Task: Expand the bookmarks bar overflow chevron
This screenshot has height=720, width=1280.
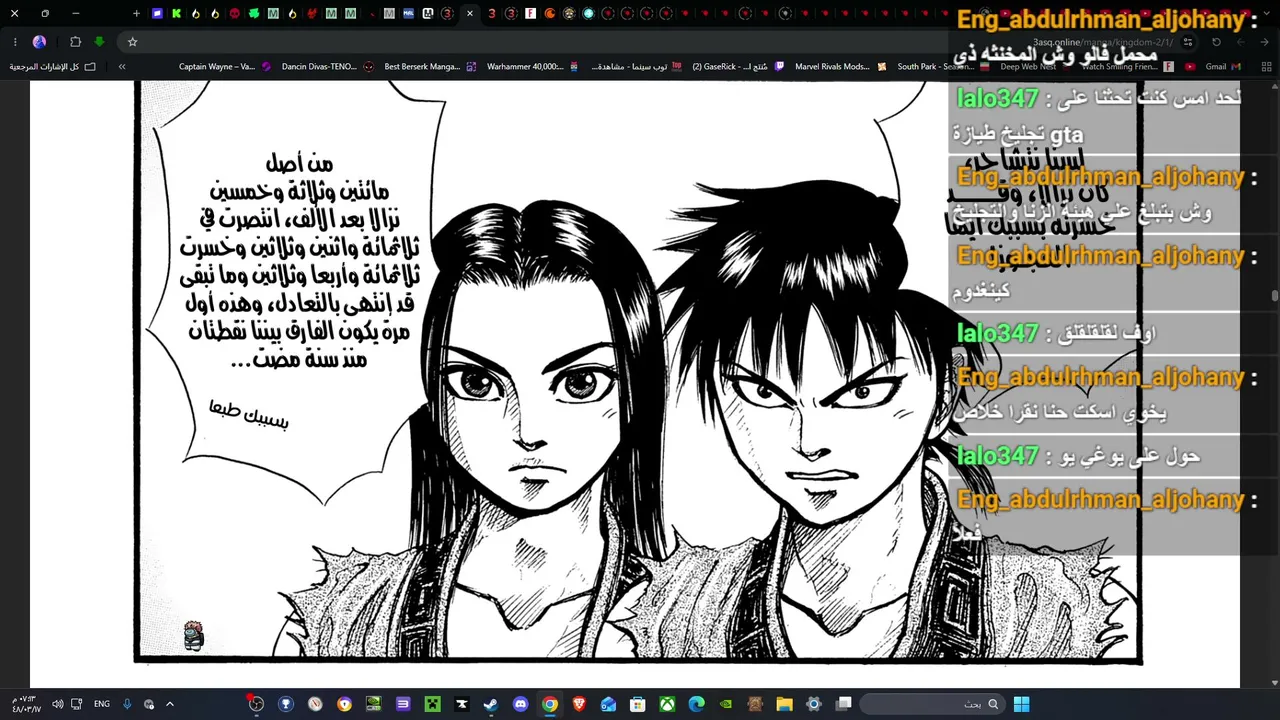Action: (x=122, y=67)
